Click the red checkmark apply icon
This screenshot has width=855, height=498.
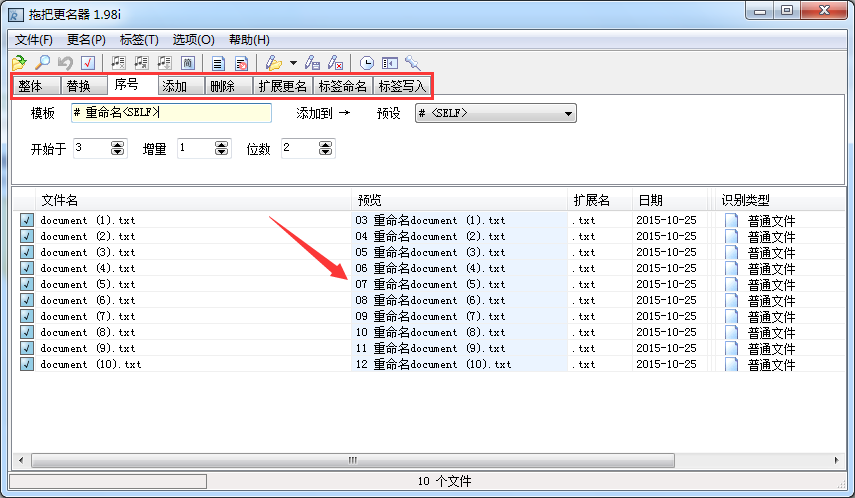[88, 63]
